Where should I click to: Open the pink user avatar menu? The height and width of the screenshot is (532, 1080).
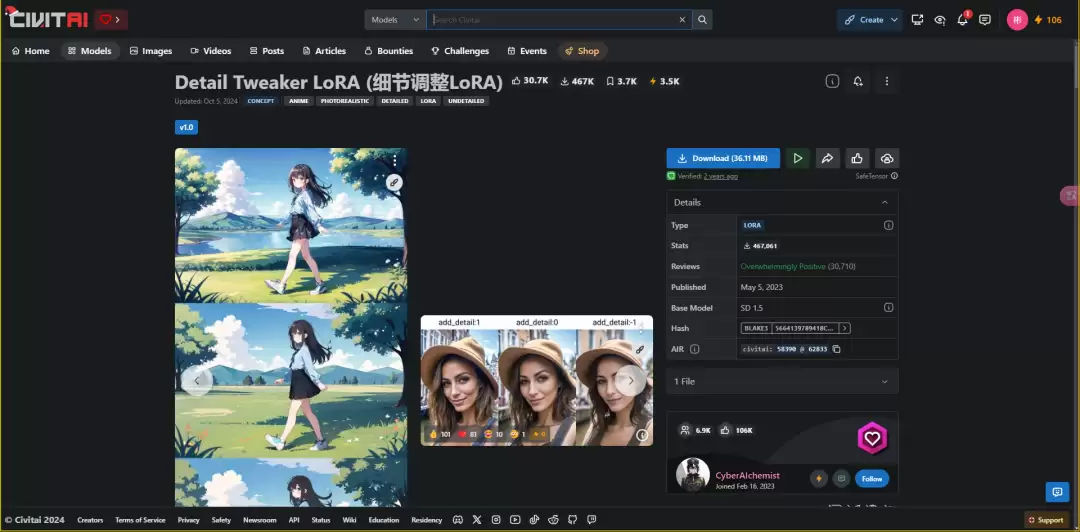(1017, 19)
